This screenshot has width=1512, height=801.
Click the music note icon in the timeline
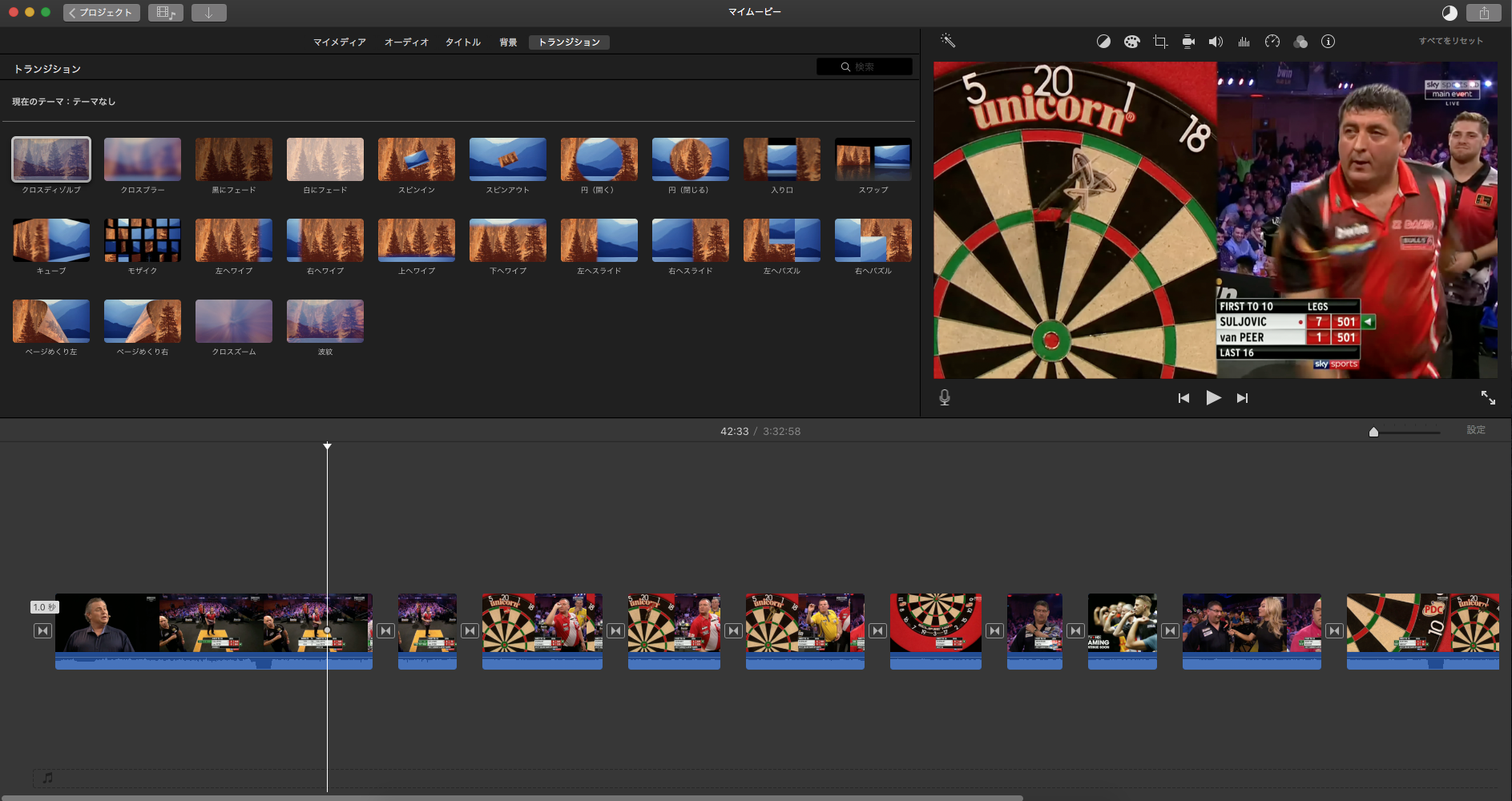coord(48,778)
